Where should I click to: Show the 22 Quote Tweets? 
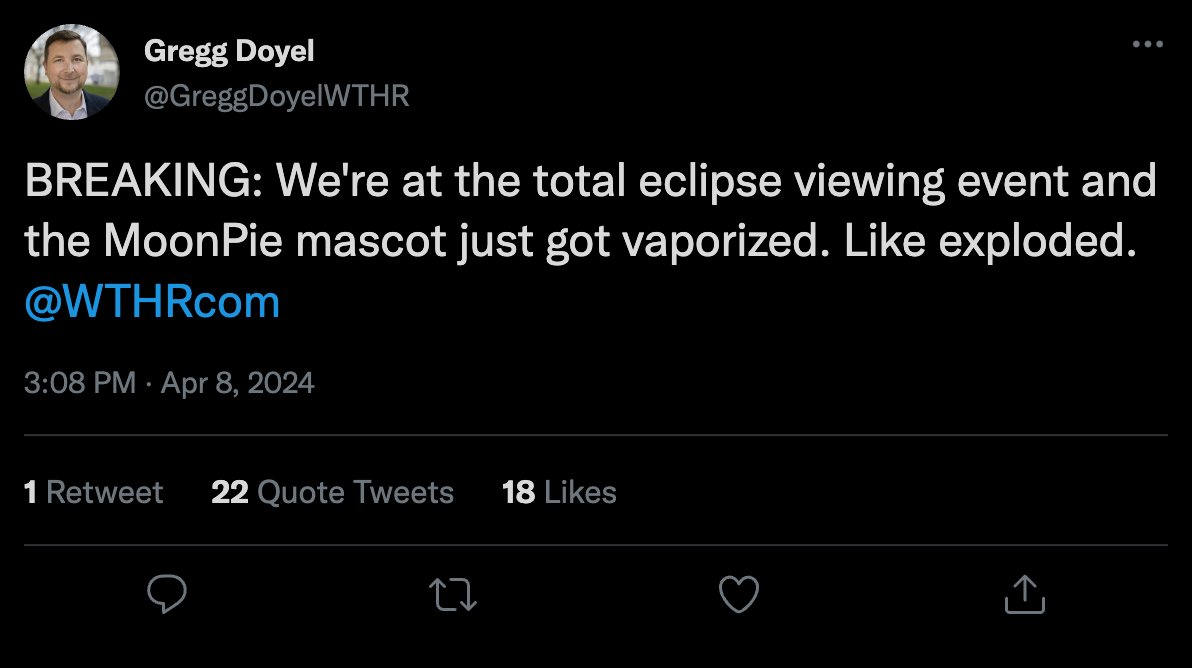(x=333, y=492)
